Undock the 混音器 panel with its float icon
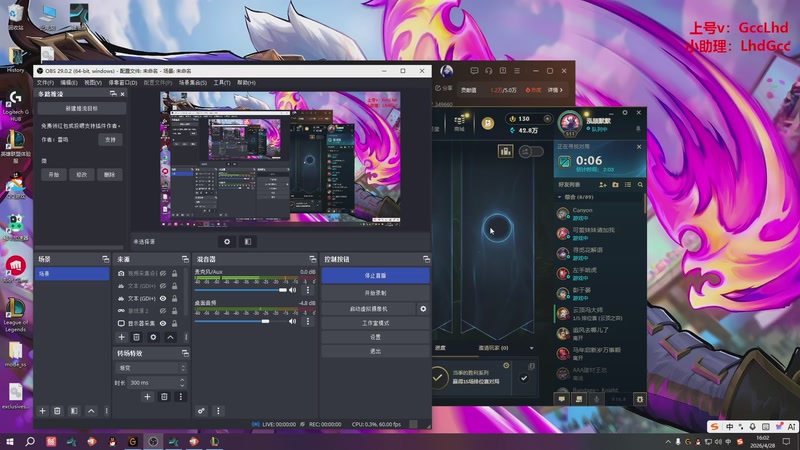This screenshot has width=800, height=450. [312, 259]
